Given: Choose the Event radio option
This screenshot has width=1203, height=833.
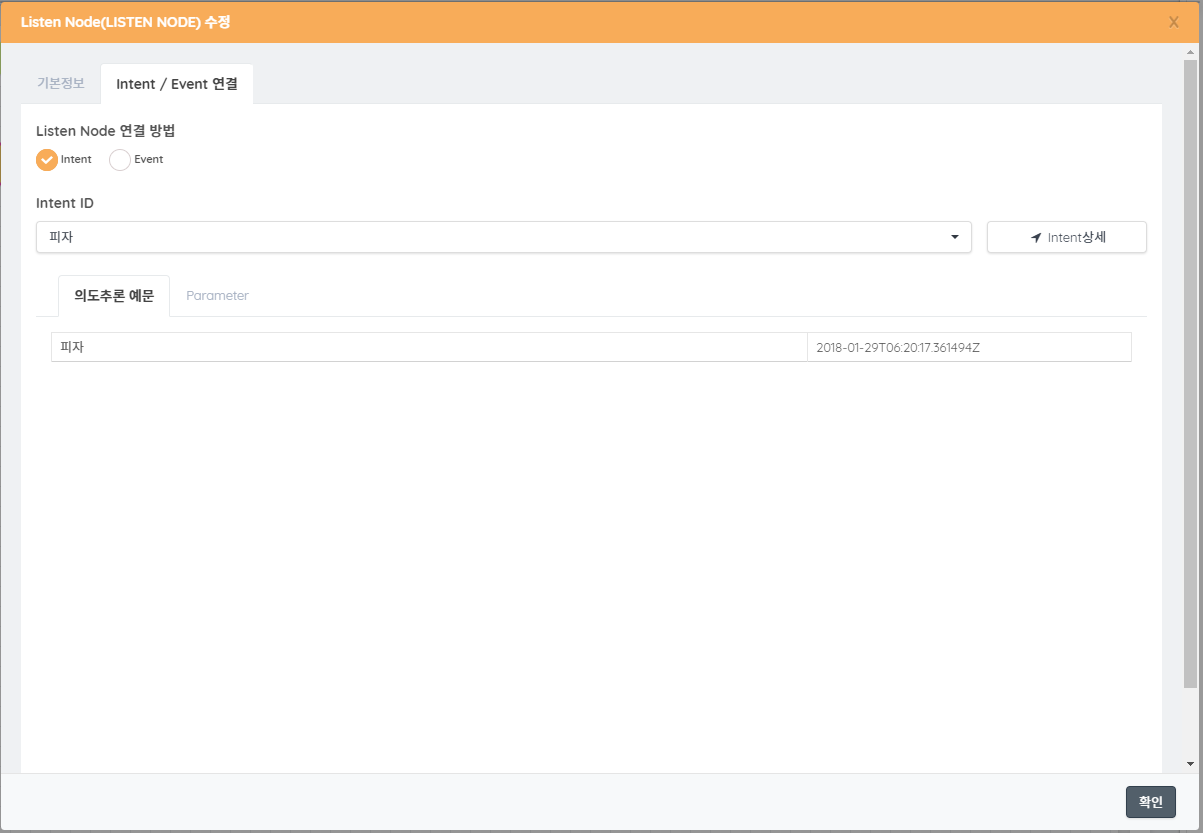Looking at the screenshot, I should point(120,159).
